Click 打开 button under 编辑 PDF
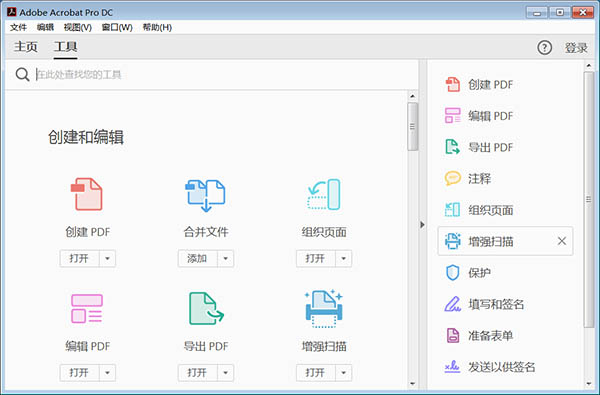600x395 pixels. click(79, 372)
